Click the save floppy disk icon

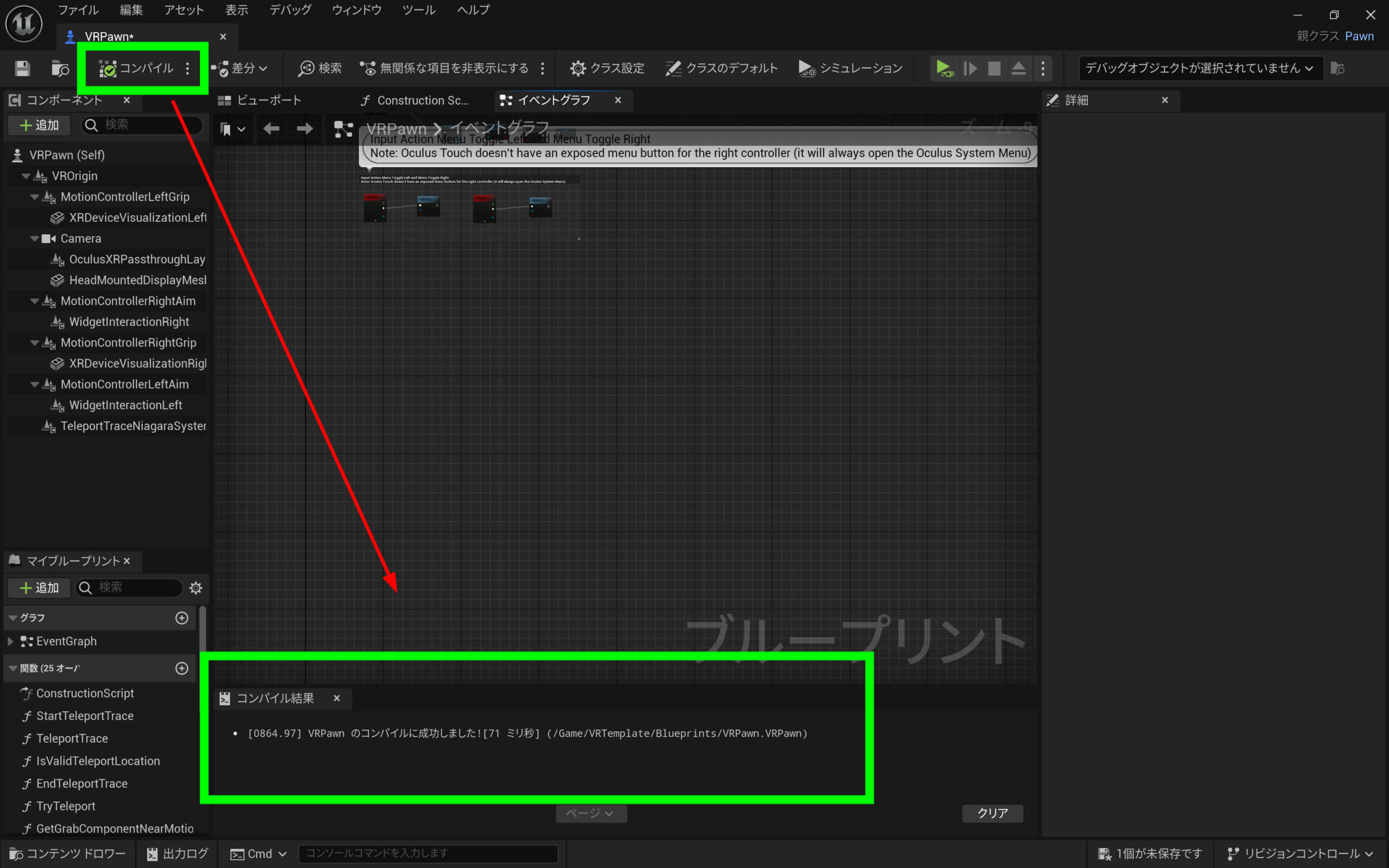pos(22,68)
